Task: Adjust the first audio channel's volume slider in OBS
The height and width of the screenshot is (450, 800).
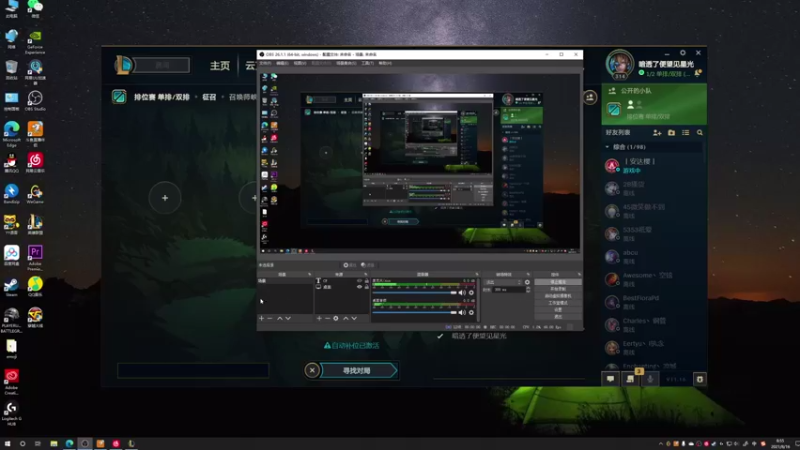Action: pyautogui.click(x=414, y=293)
